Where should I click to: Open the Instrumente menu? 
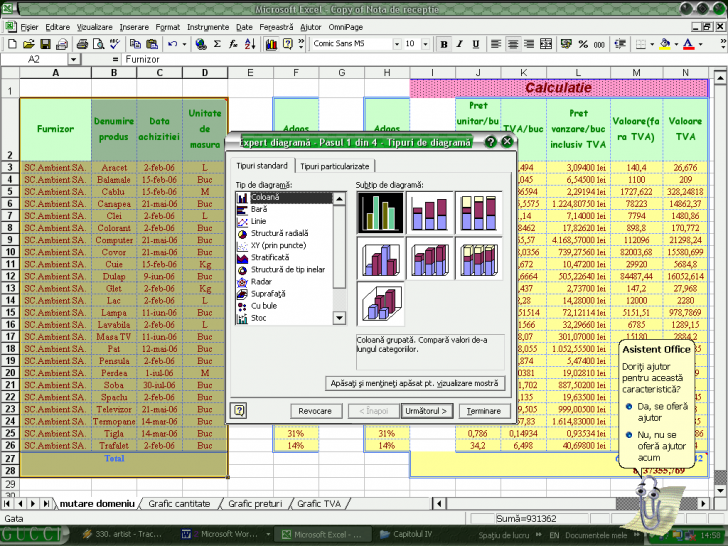pyautogui.click(x=208, y=27)
